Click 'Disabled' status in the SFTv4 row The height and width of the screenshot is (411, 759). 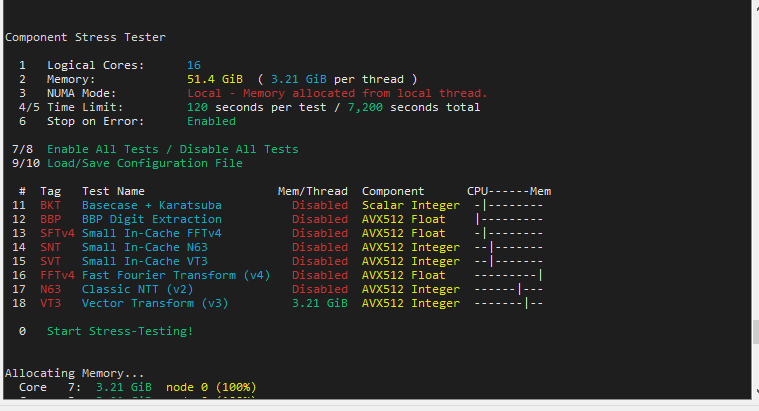point(319,234)
